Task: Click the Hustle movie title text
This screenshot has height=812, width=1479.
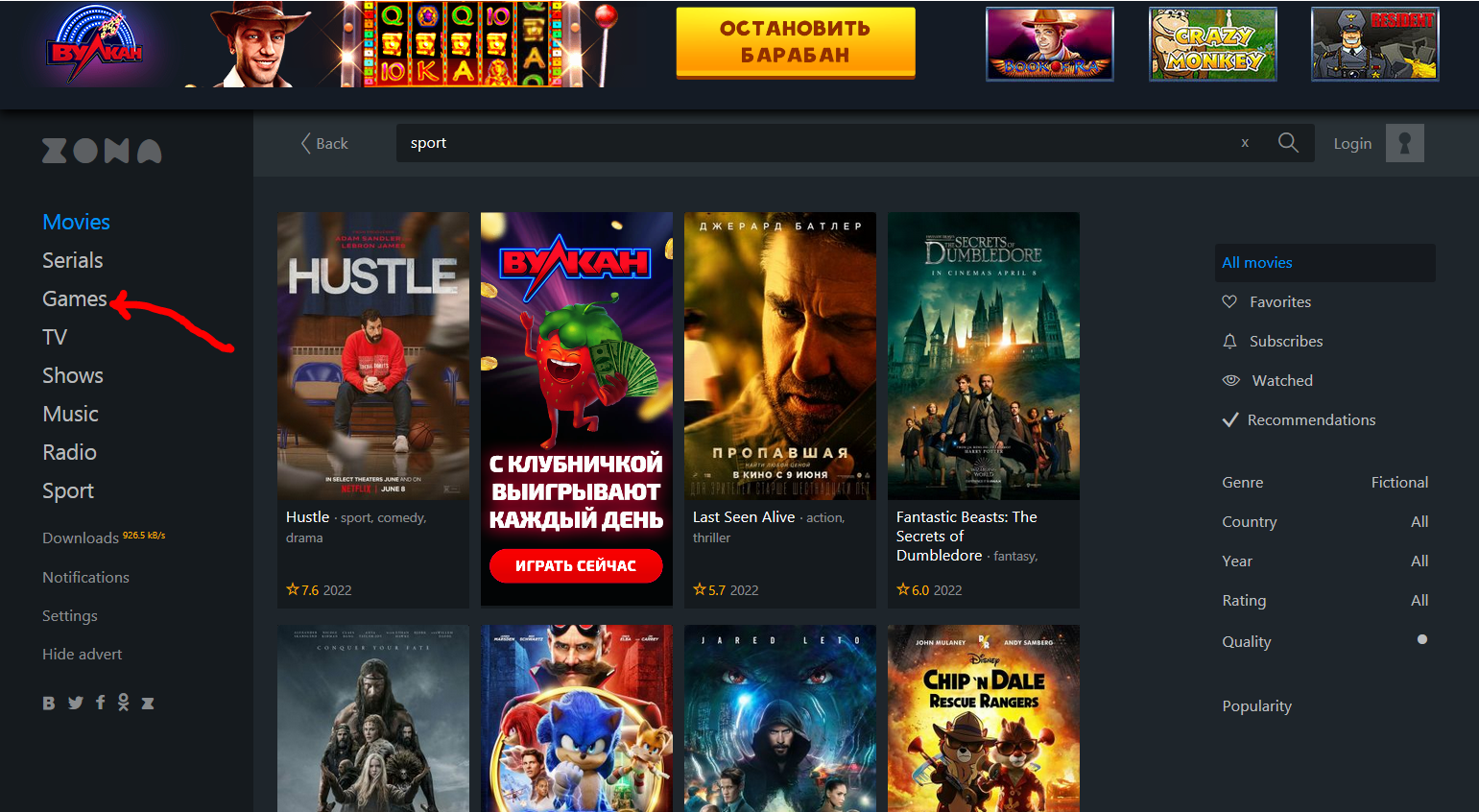Action: (307, 516)
